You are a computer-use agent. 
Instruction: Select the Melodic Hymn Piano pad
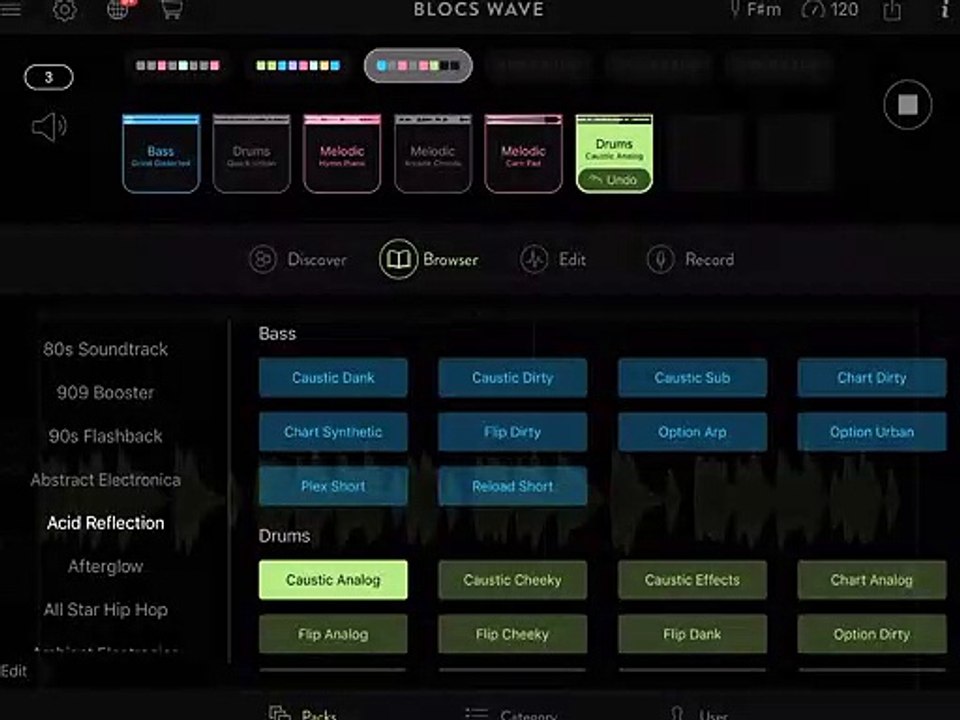tap(342, 154)
